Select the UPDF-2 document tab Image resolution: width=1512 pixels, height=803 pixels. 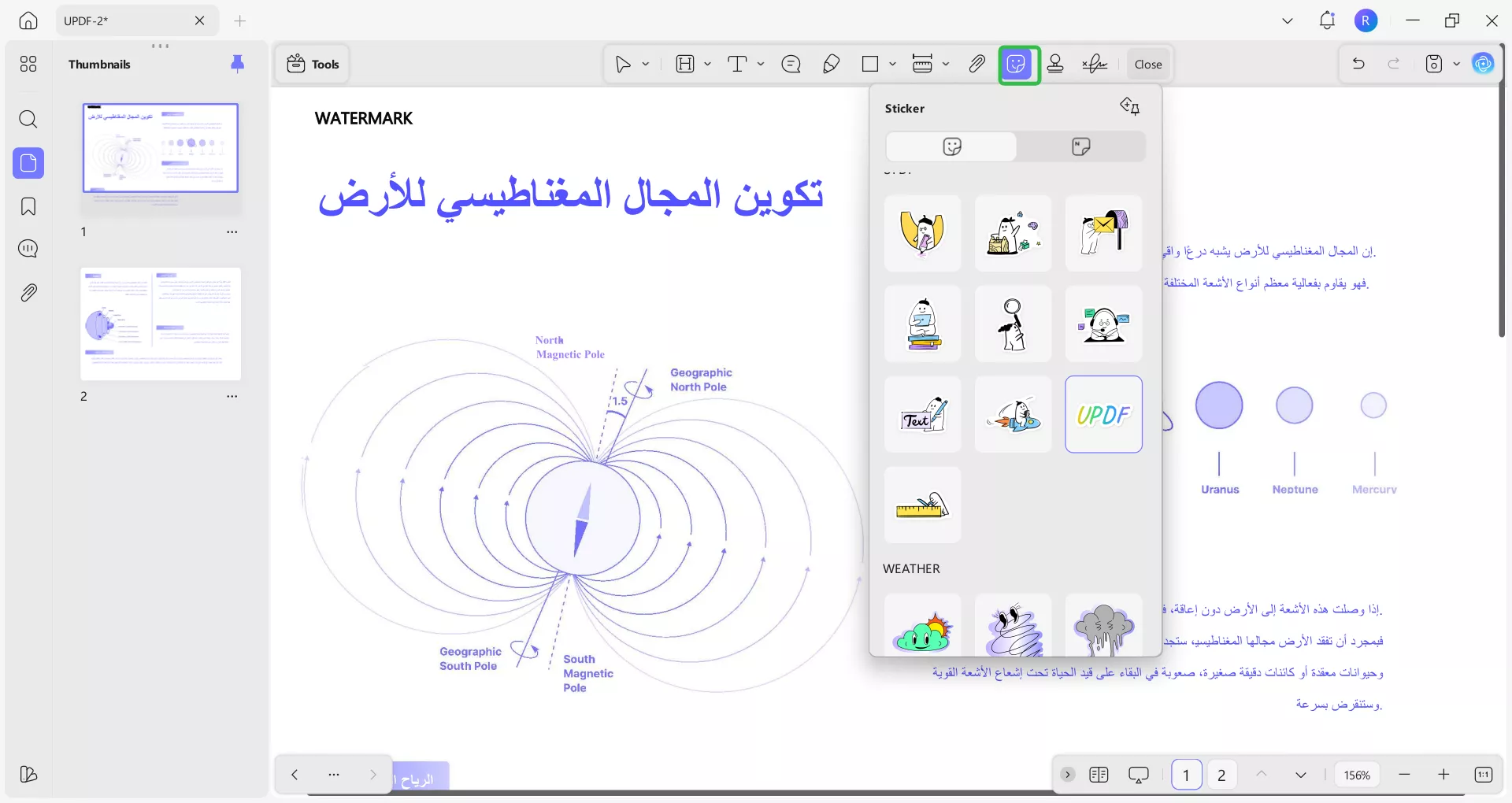(x=118, y=20)
